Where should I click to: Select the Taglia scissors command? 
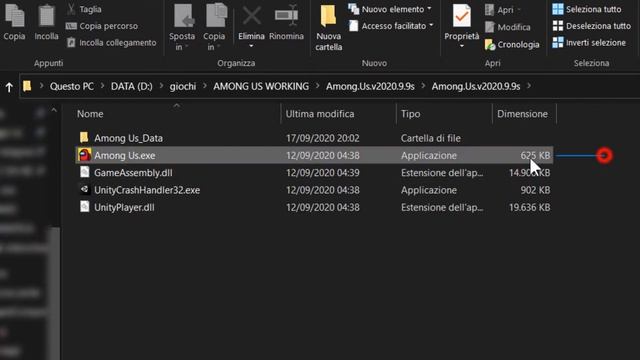(x=84, y=9)
